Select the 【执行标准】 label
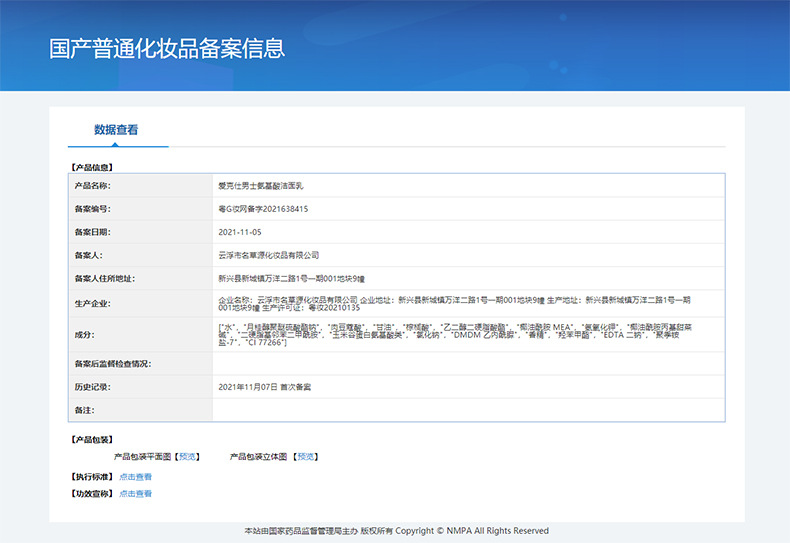The width and height of the screenshot is (790, 543). coord(92,477)
